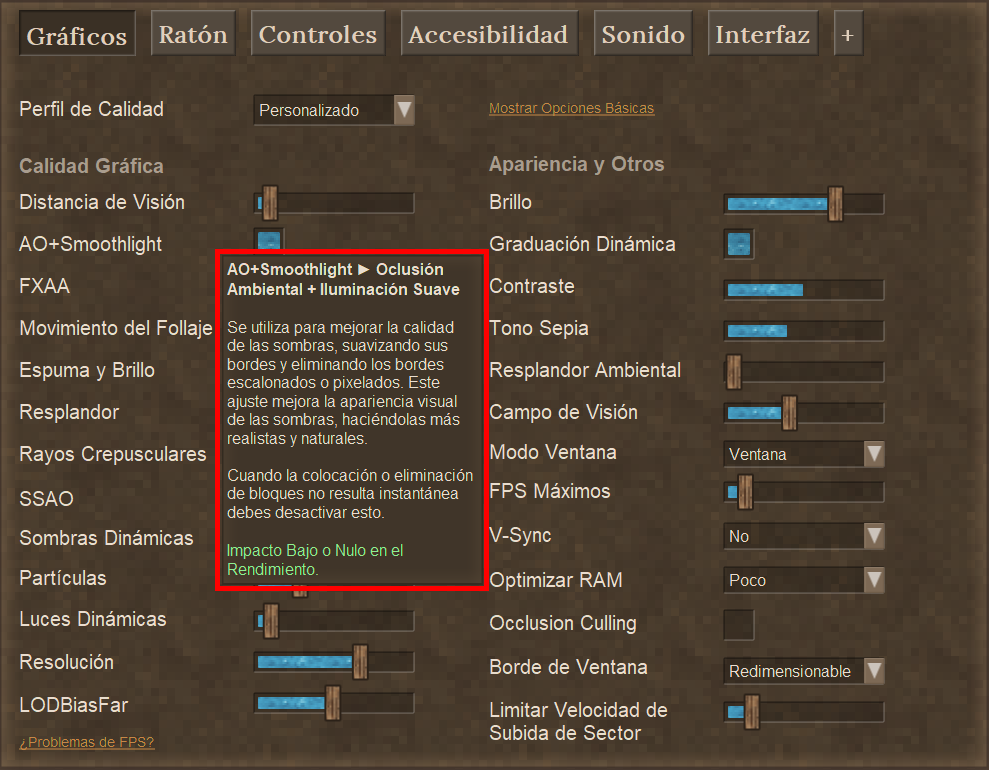Expand the Optimizar RAM dropdown
This screenshot has width=989, height=770.
[804, 580]
